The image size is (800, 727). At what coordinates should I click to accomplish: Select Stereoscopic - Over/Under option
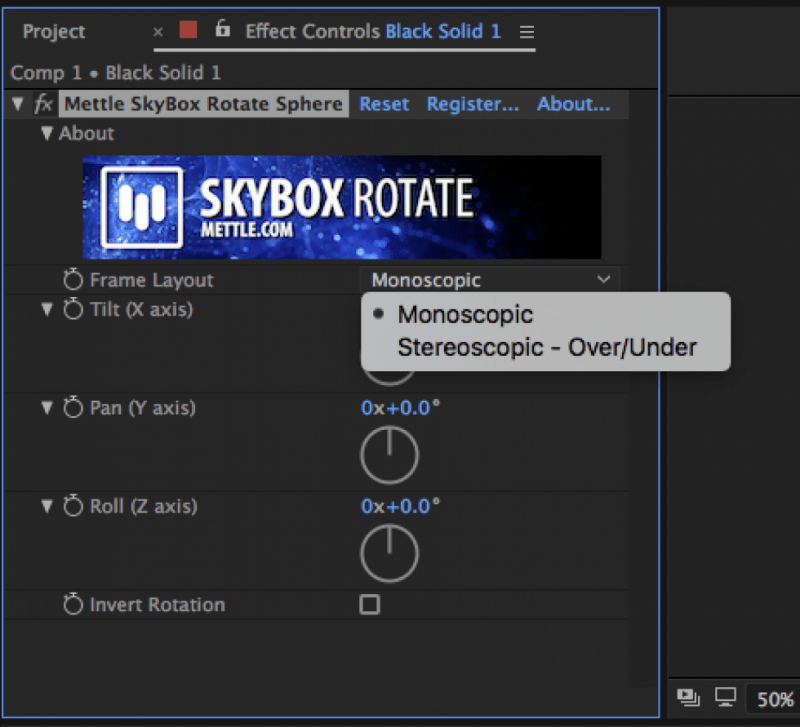(x=546, y=348)
